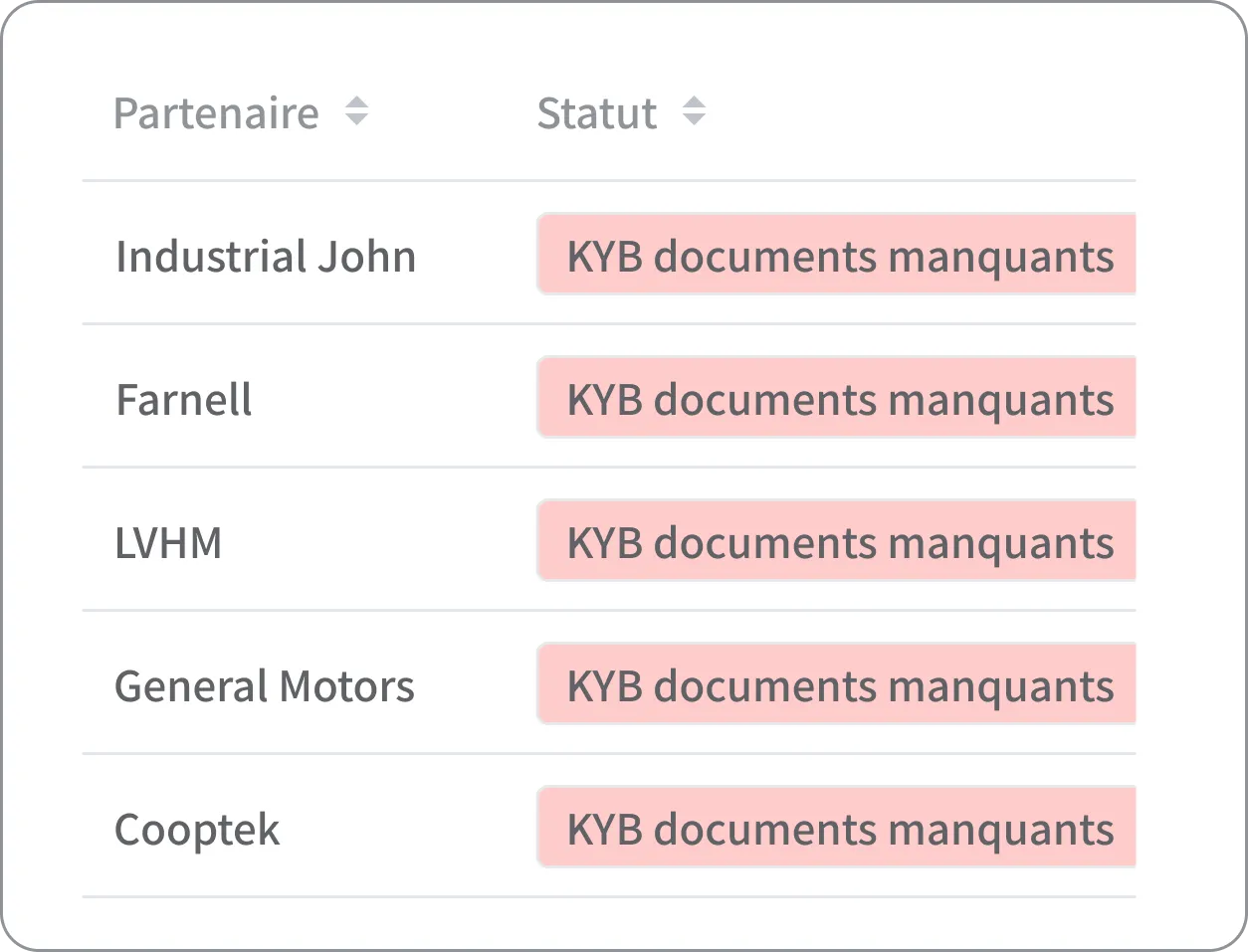
Task: Select the LVHM partner name
Action: (x=168, y=543)
